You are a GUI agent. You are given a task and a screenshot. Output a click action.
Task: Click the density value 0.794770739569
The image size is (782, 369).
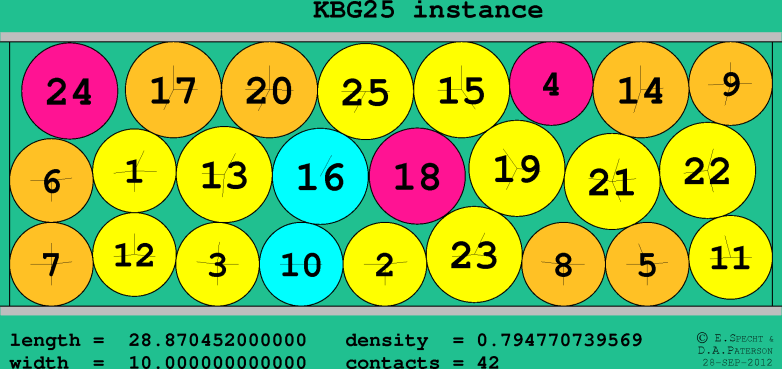[x=560, y=341]
